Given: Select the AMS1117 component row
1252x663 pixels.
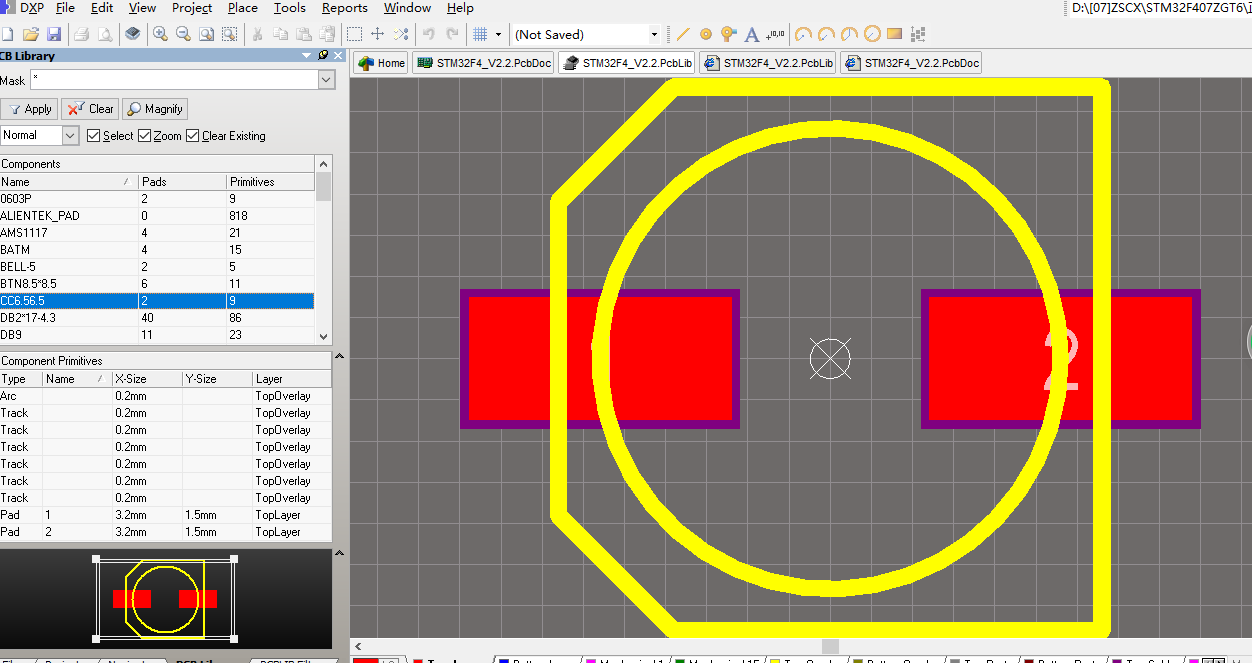Looking at the screenshot, I should coord(157,233).
